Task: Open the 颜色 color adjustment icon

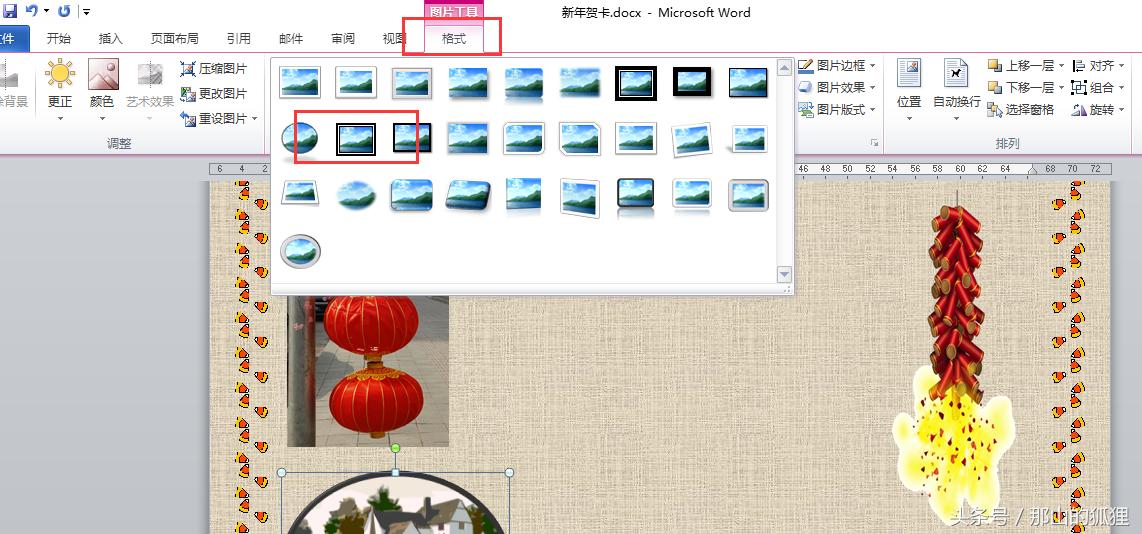Action: (x=103, y=74)
